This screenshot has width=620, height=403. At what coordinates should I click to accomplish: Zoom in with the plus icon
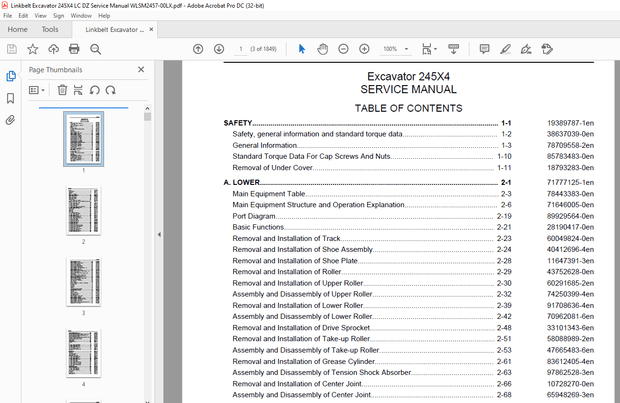[x=364, y=49]
